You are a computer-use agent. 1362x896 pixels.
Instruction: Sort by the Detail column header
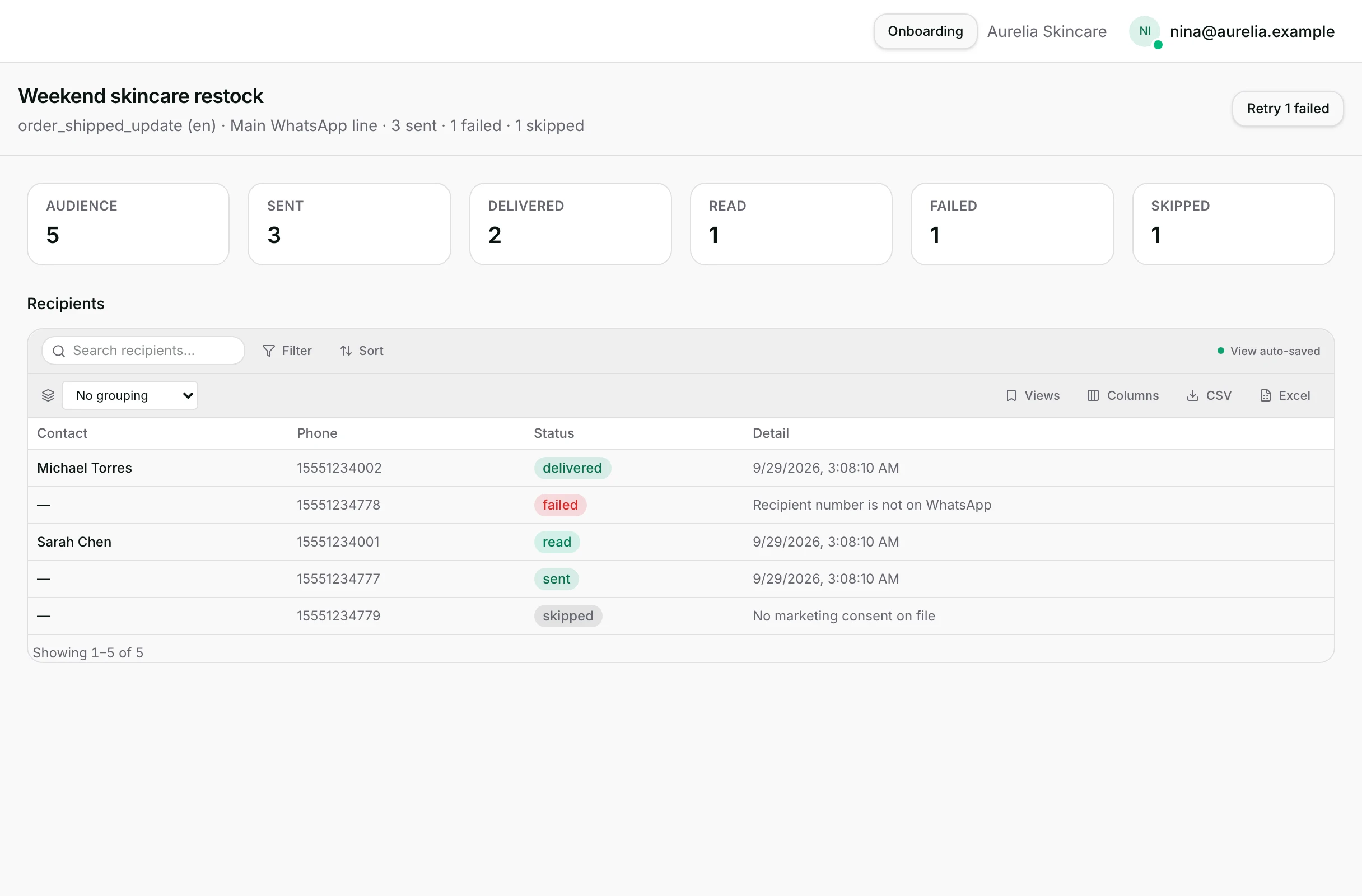[x=771, y=433]
